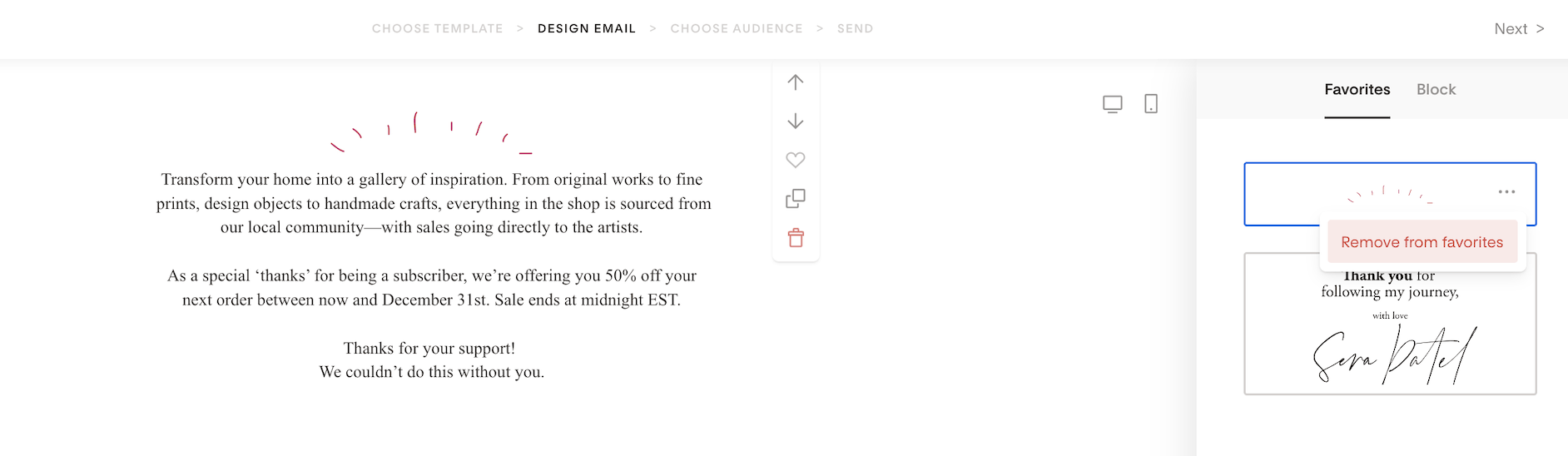Delete the block with the trash icon

coord(796,238)
